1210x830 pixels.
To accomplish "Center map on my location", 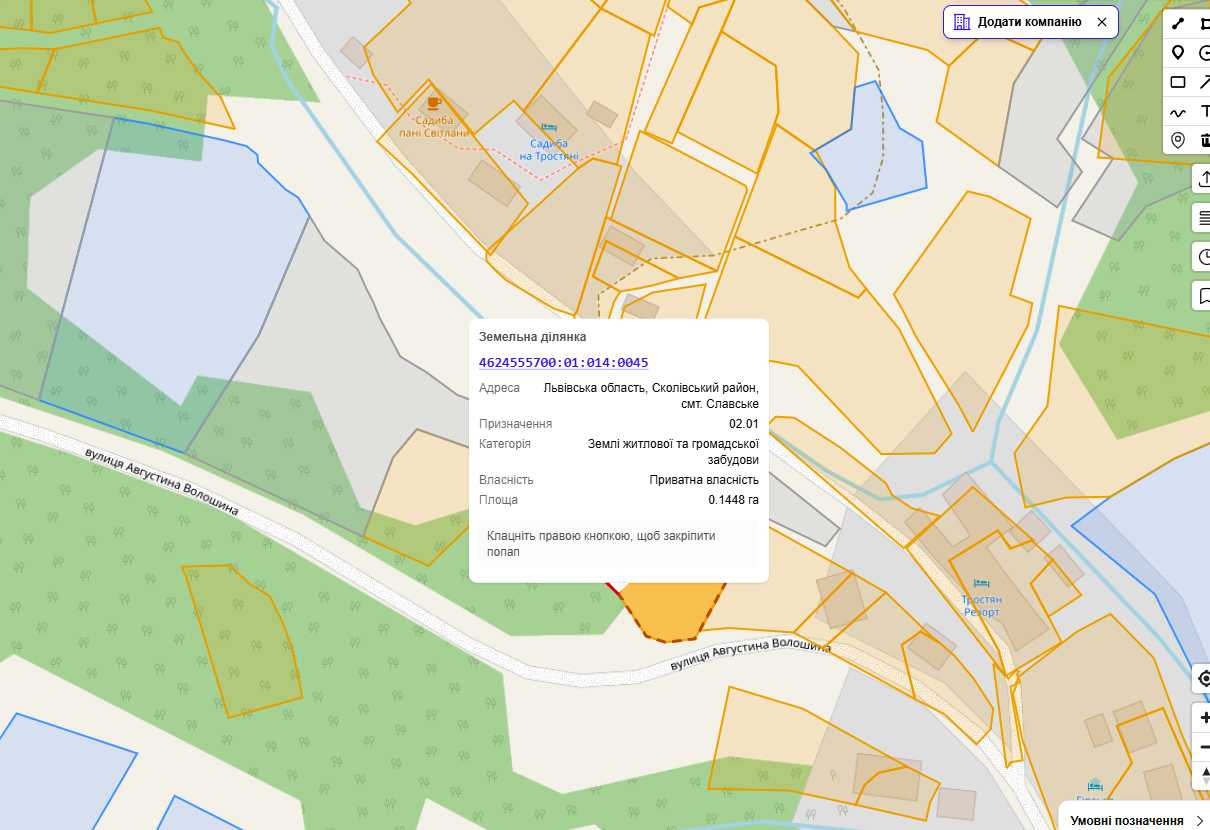I will (1203, 679).
